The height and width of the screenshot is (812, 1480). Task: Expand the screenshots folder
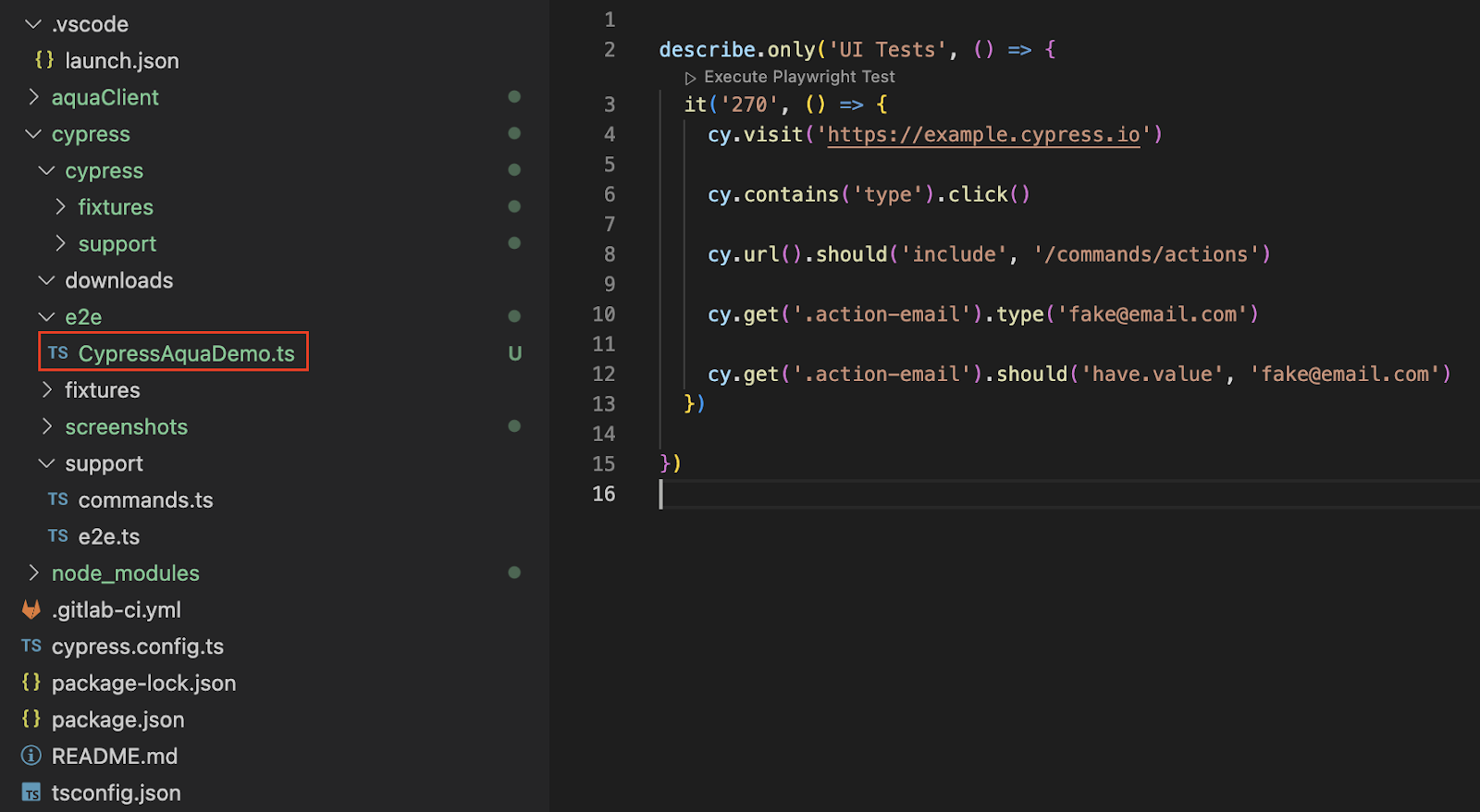click(47, 426)
